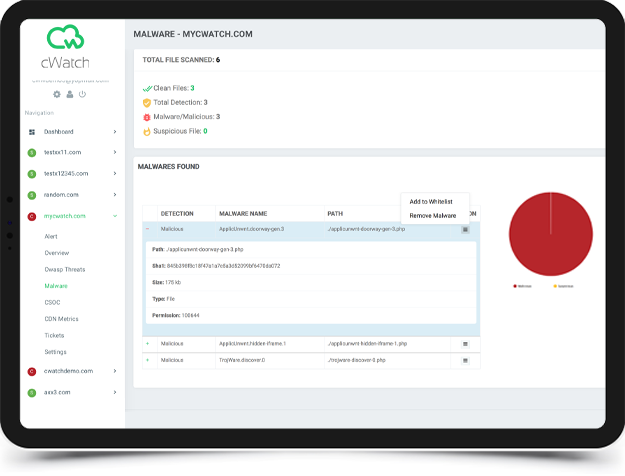Click the Clean Files checkmark icon
This screenshot has height=476, width=625.
point(147,89)
